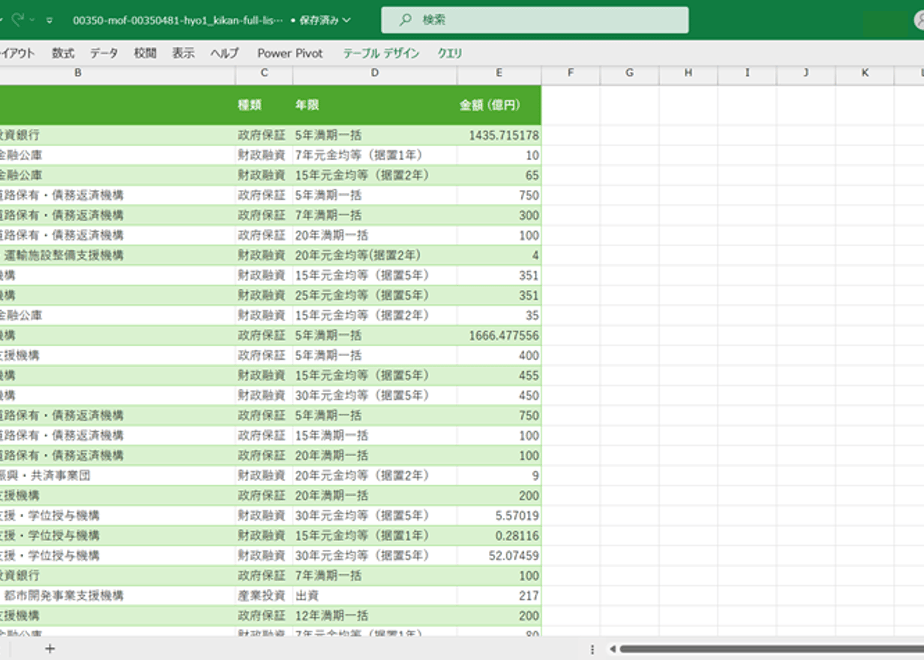Click the user account avatar
This screenshot has width=924, height=660.
pos(919,20)
